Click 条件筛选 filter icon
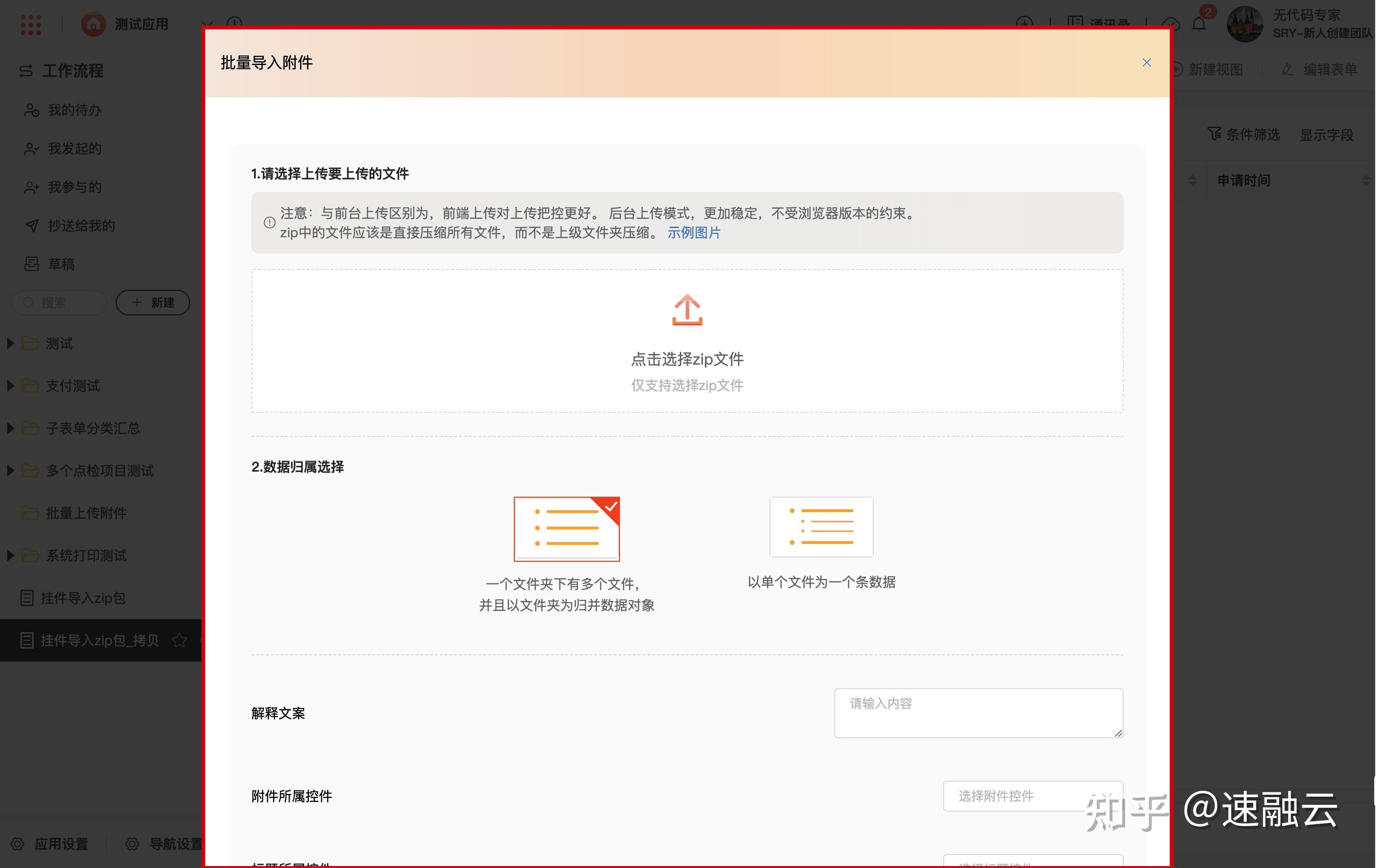This screenshot has width=1376, height=868. 1214,134
